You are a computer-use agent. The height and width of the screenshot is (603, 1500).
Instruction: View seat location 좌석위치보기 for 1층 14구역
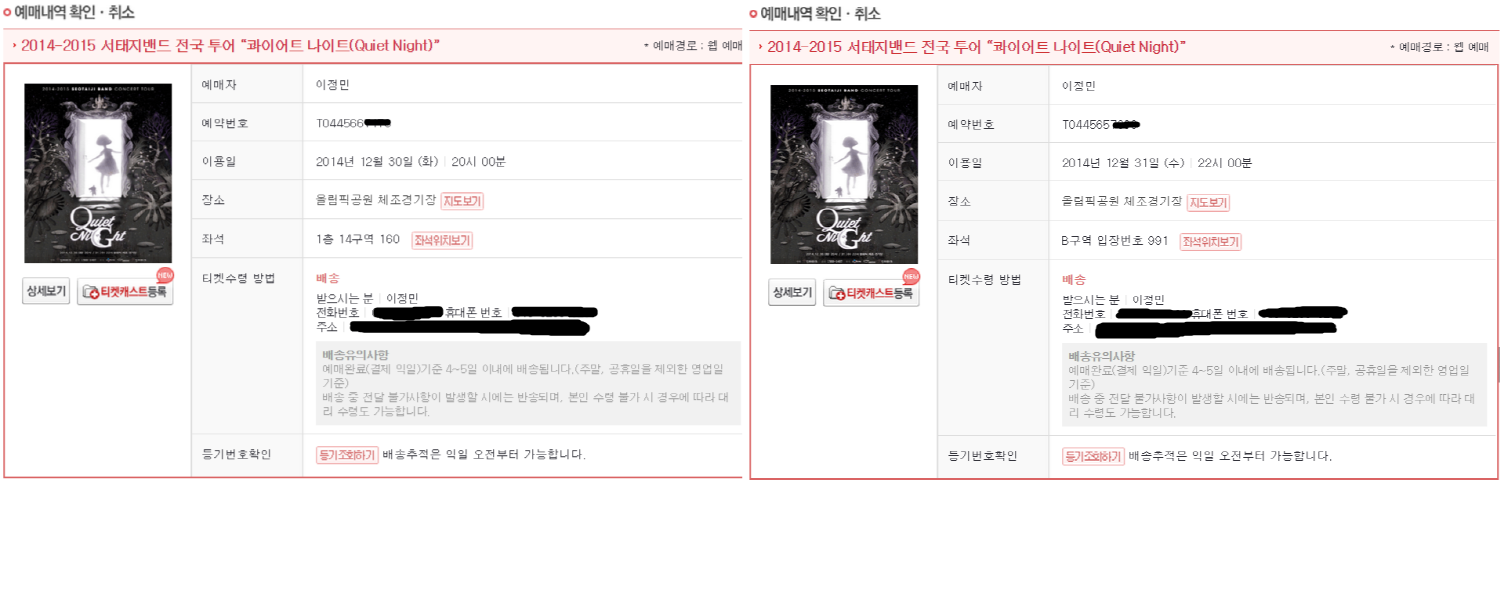tap(442, 240)
